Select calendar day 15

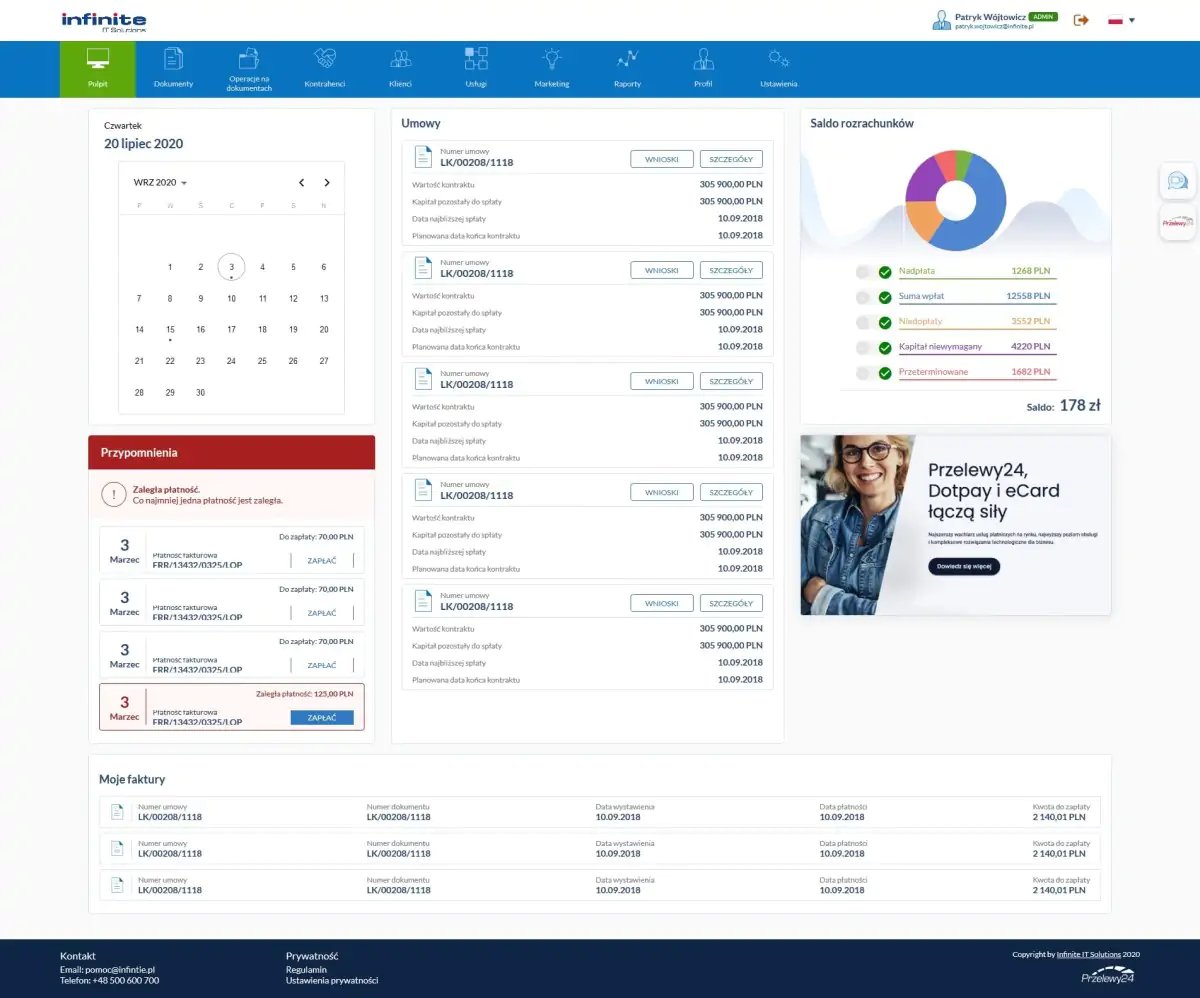pos(170,329)
